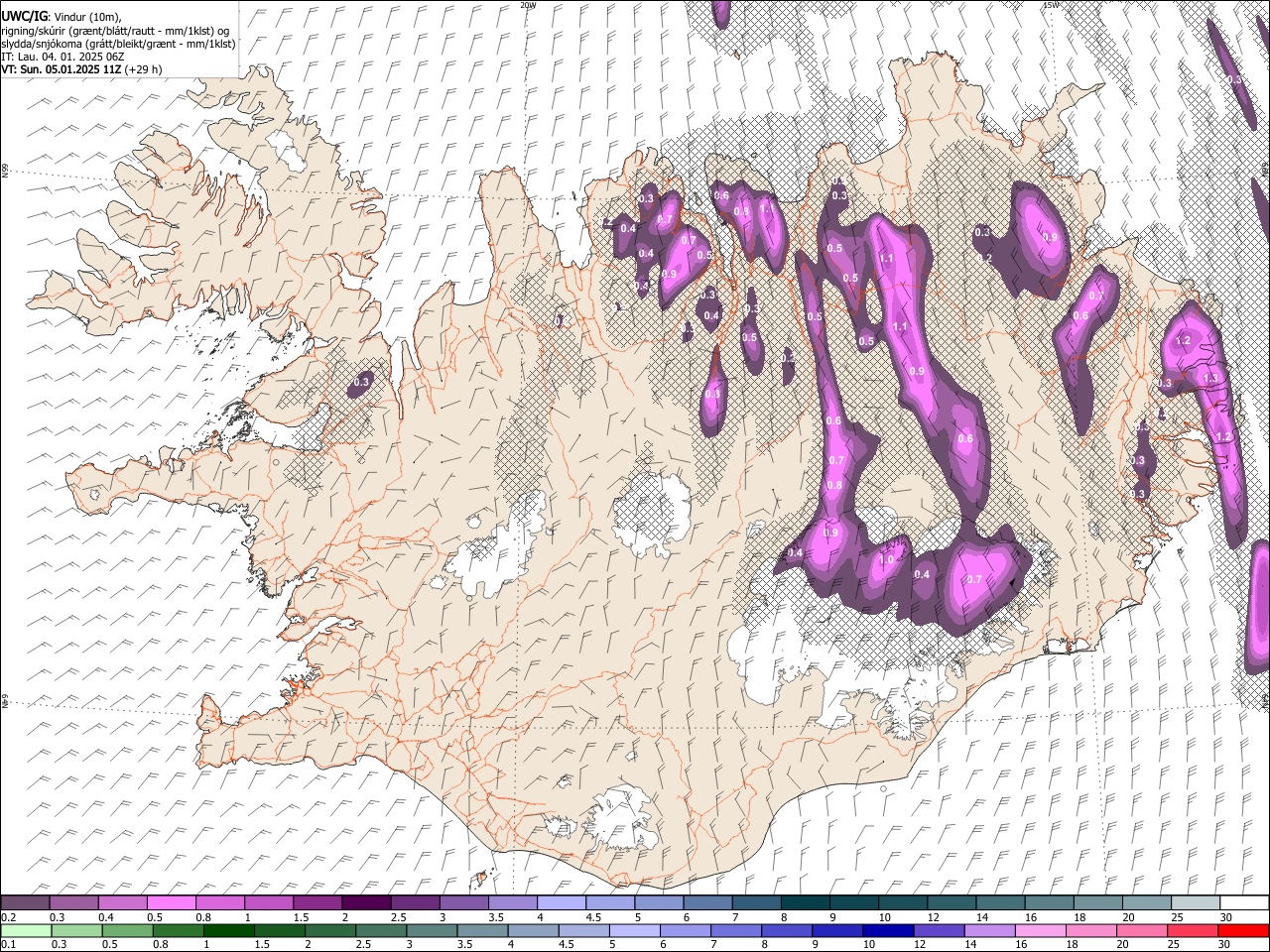
Task: Click the rigning/skúrir legend description line
Action: pyautogui.click(x=115, y=31)
